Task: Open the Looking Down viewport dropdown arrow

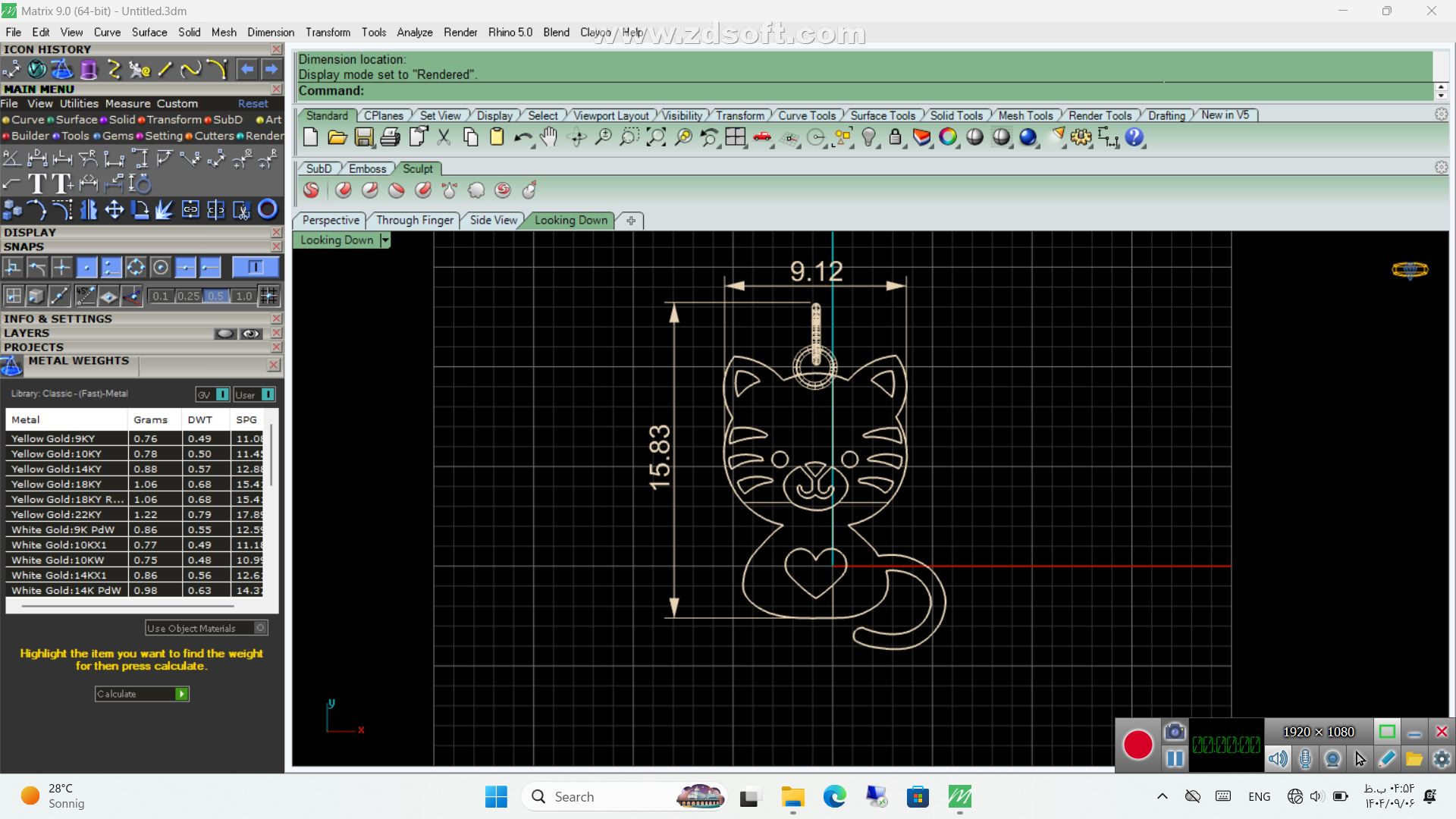Action: click(x=385, y=240)
